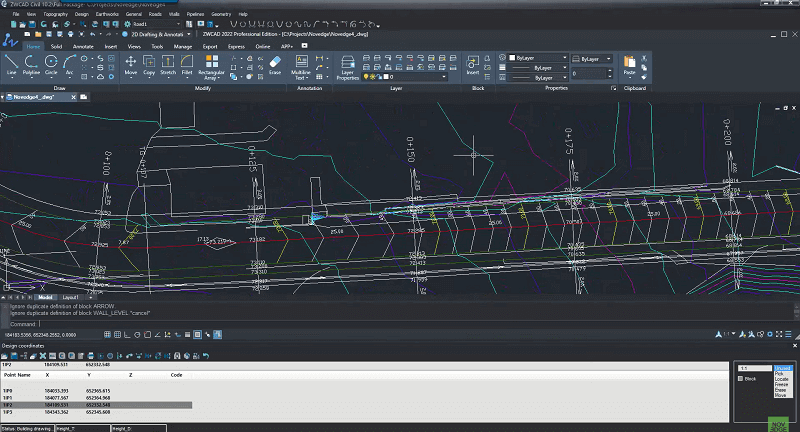
Task: Choose the Circle tool
Action: [51, 65]
